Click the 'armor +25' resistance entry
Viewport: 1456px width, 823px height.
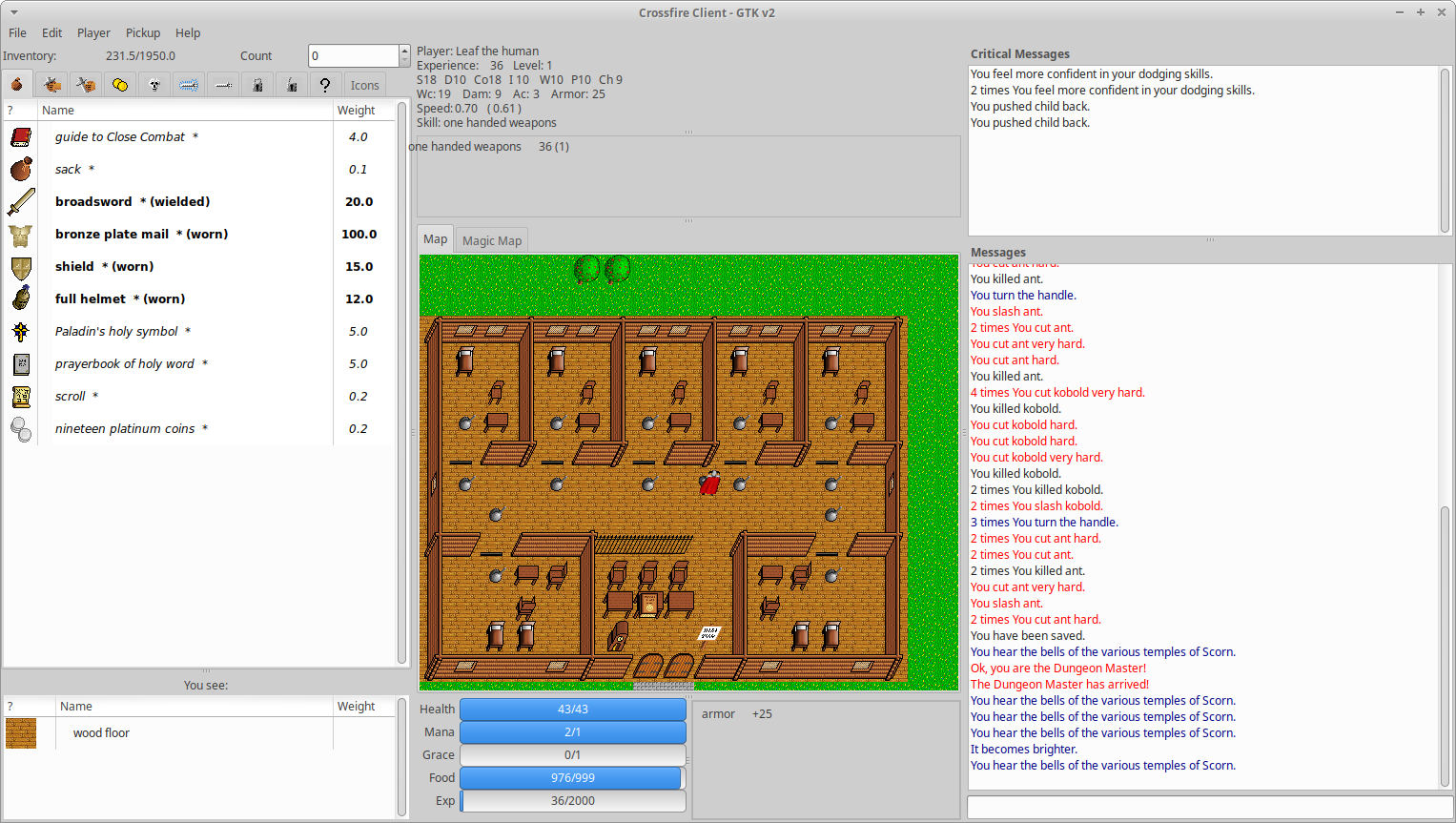737,714
